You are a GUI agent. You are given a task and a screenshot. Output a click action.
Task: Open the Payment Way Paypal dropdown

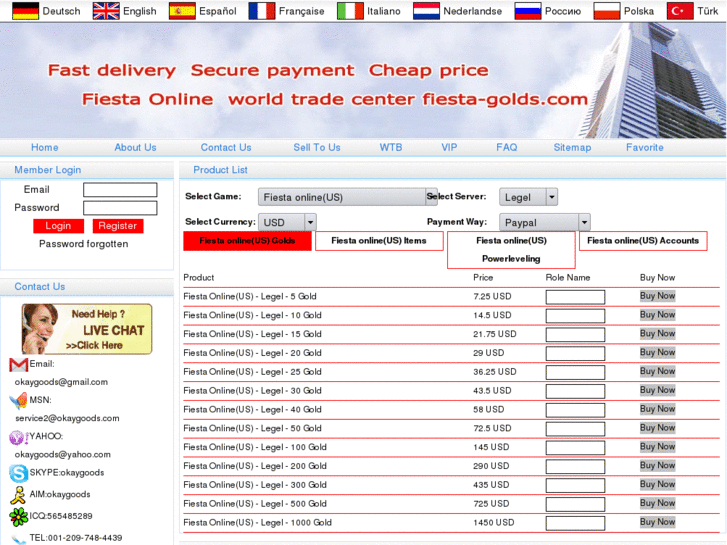[544, 222]
